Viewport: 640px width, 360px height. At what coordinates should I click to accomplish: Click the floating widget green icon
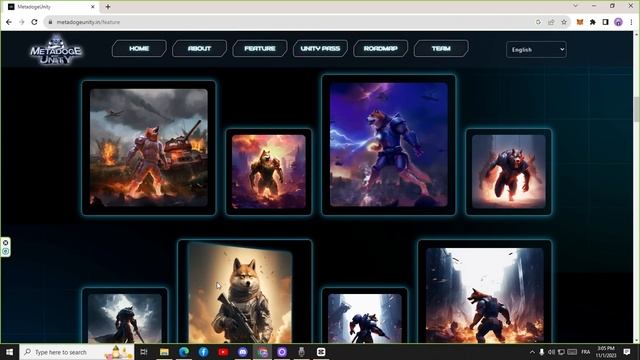pos(5,251)
